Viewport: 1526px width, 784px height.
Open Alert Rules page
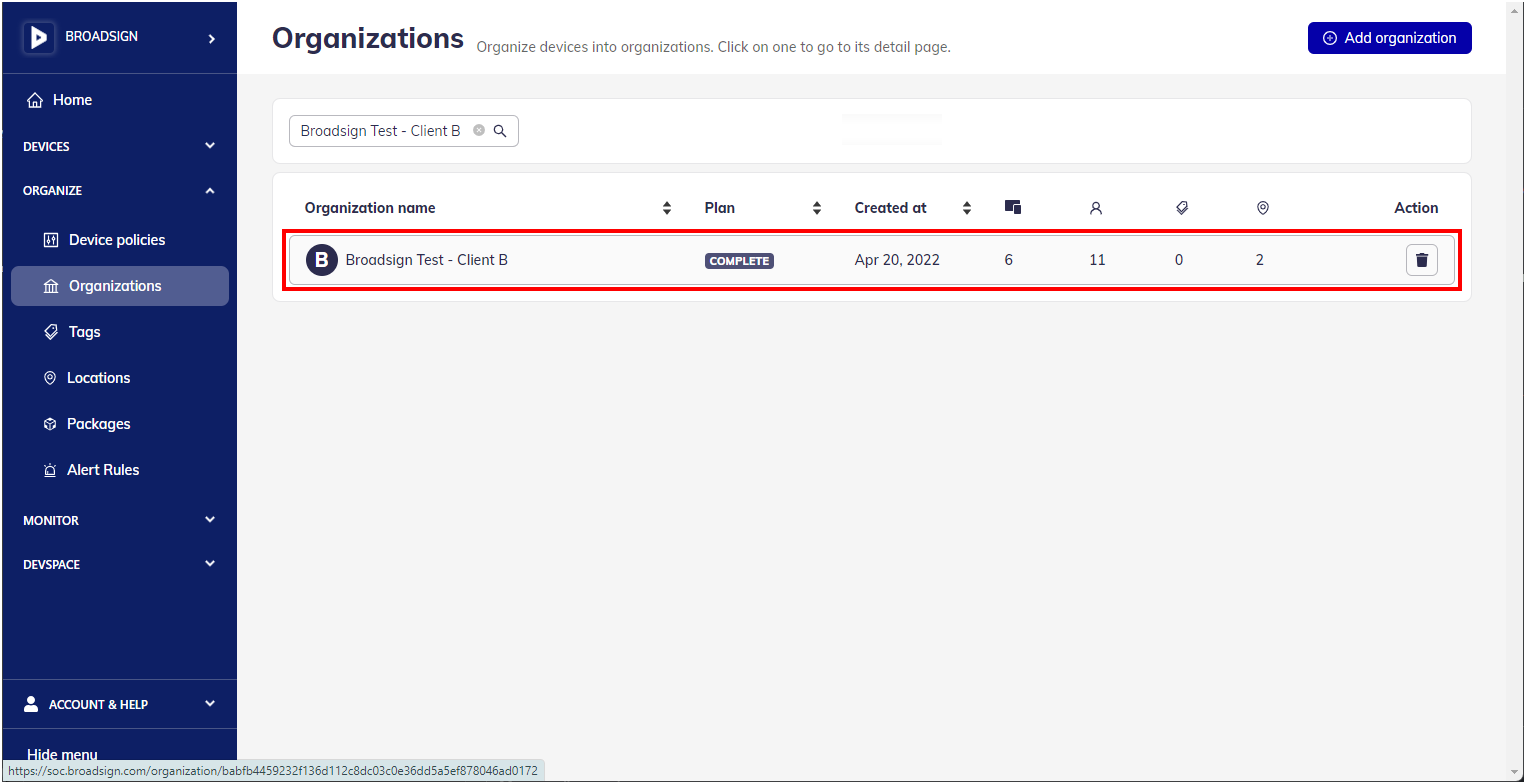(x=103, y=470)
